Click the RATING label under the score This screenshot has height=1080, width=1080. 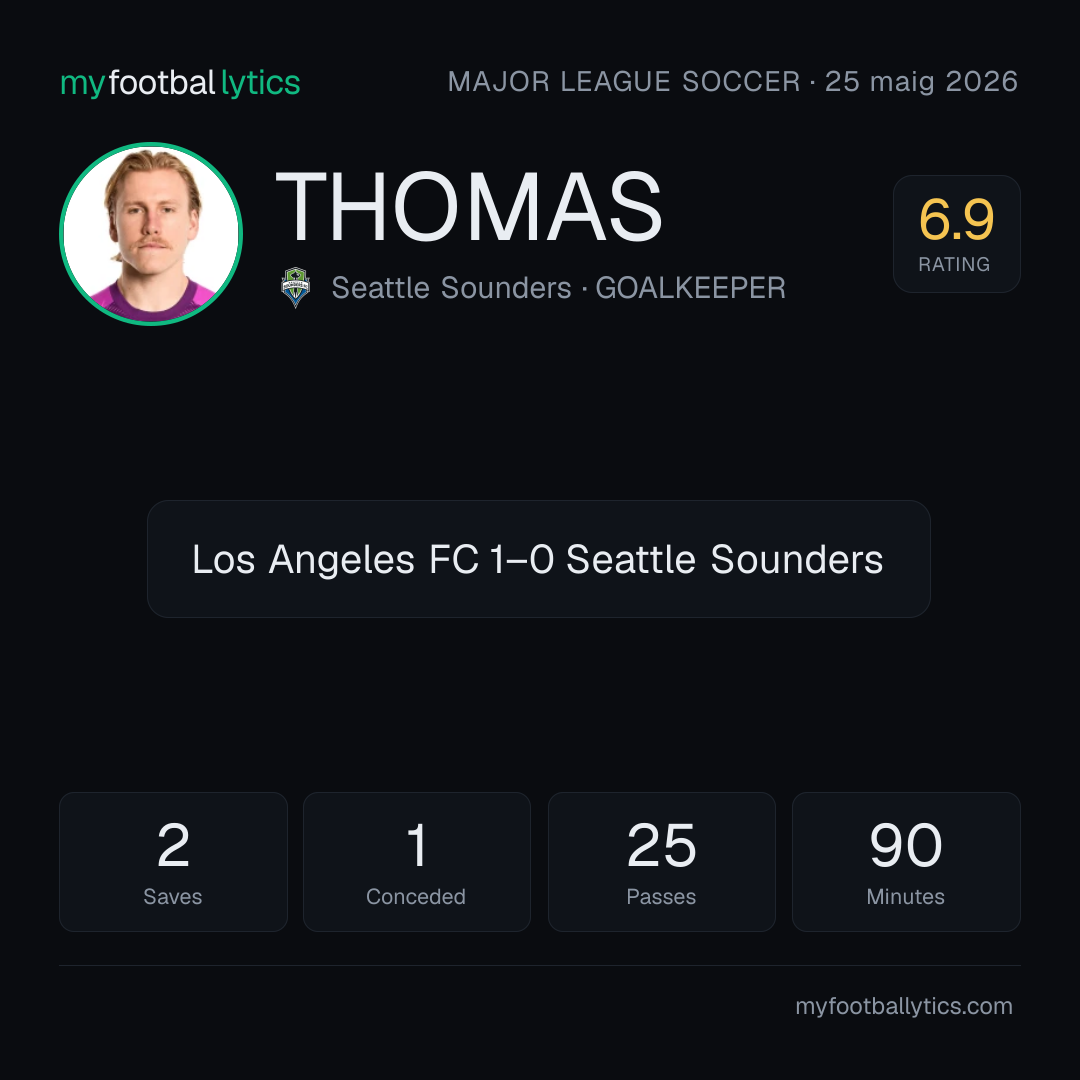(954, 264)
